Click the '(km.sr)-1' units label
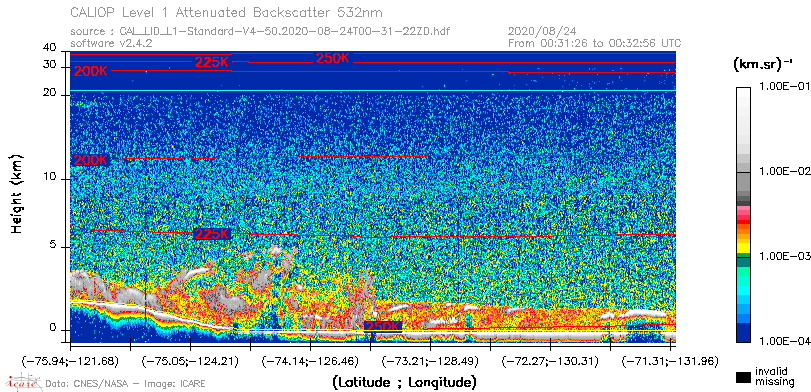This screenshot has height=392, width=811. [x=763, y=64]
